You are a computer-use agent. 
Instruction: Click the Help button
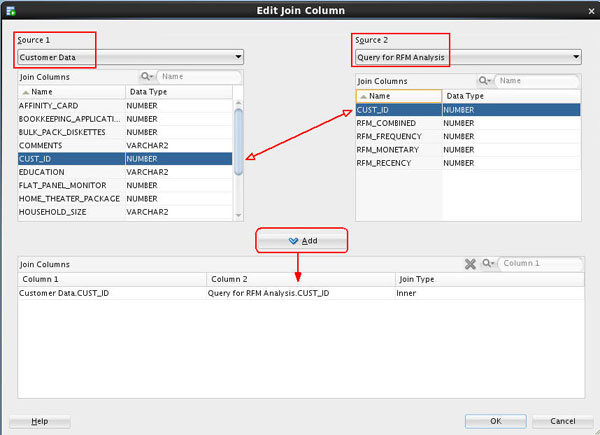click(x=40, y=421)
